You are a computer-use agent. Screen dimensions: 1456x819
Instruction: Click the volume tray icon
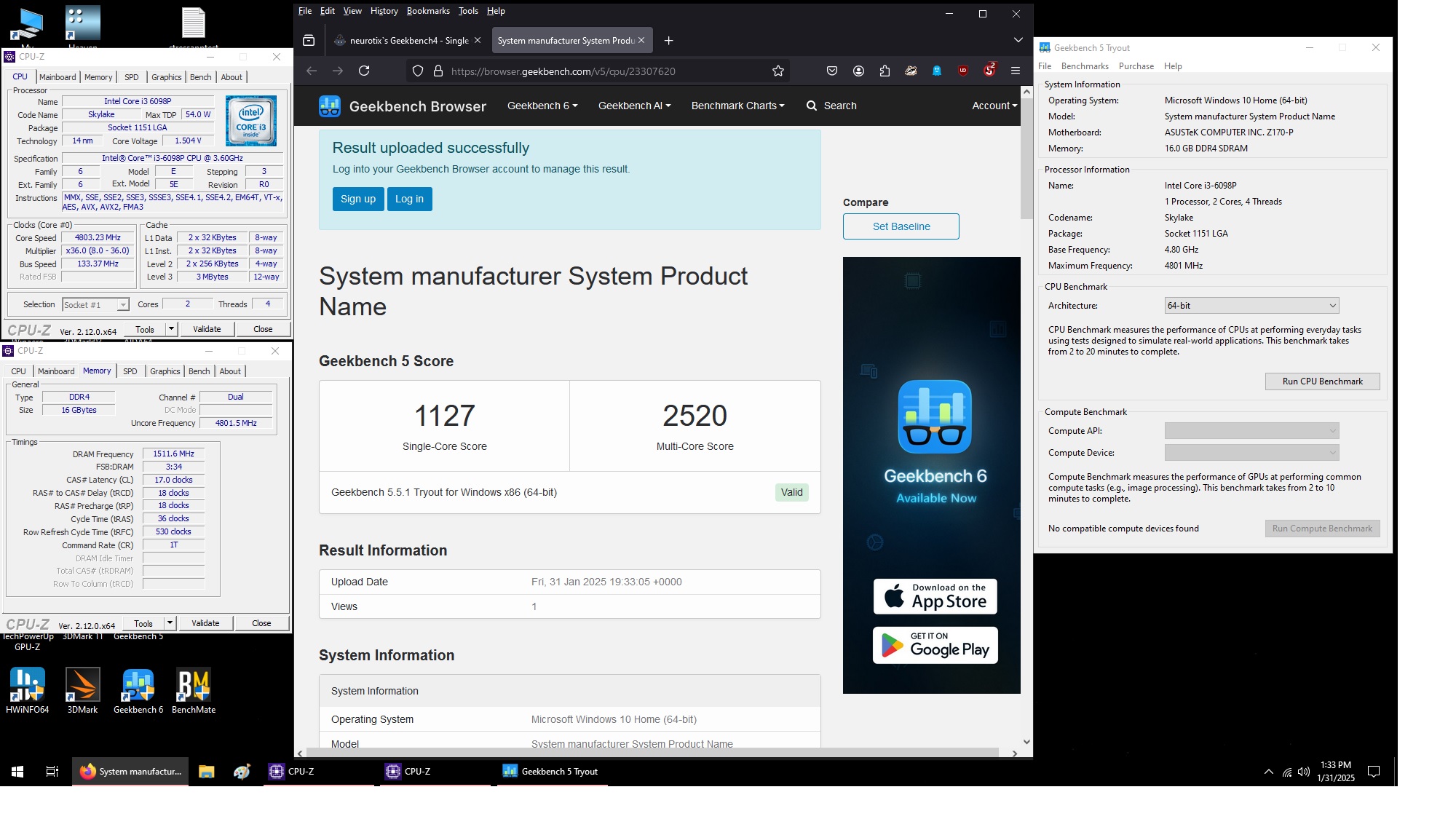pos(1304,772)
